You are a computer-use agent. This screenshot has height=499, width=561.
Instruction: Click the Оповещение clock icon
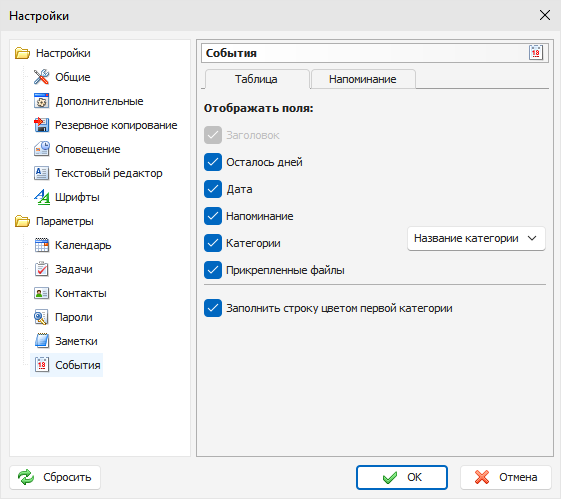[42, 149]
